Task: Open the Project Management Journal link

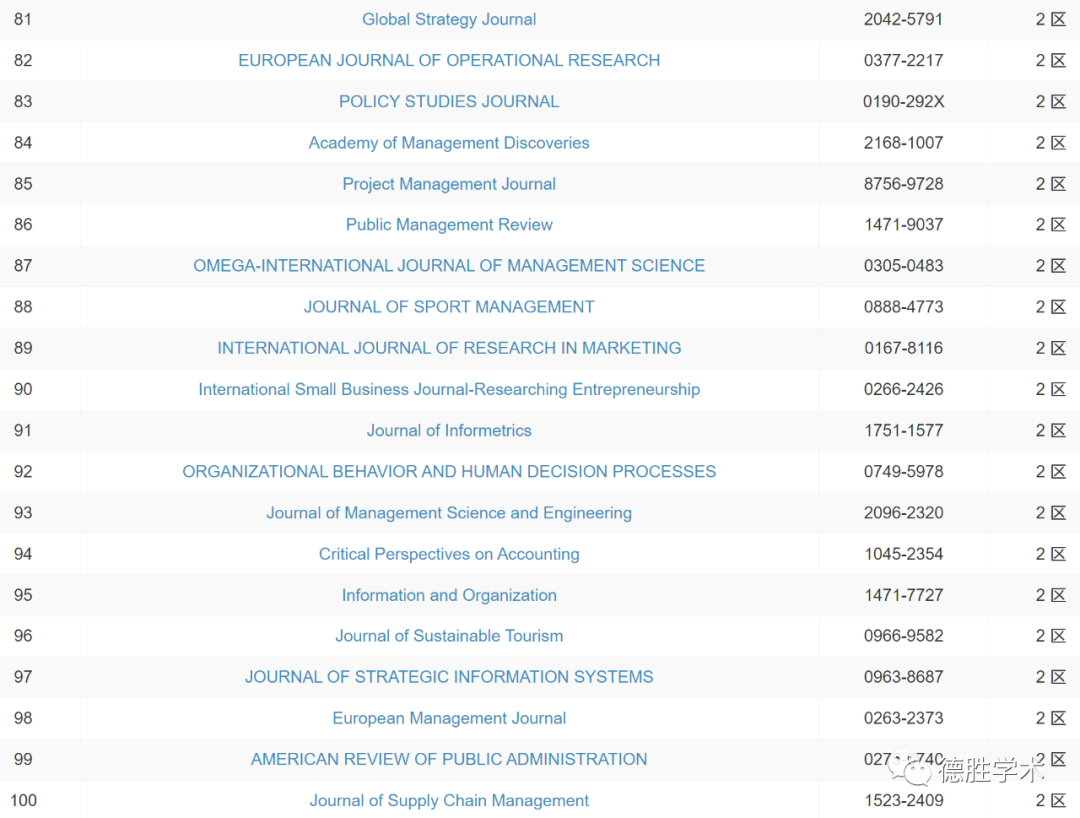Action: pos(449,184)
